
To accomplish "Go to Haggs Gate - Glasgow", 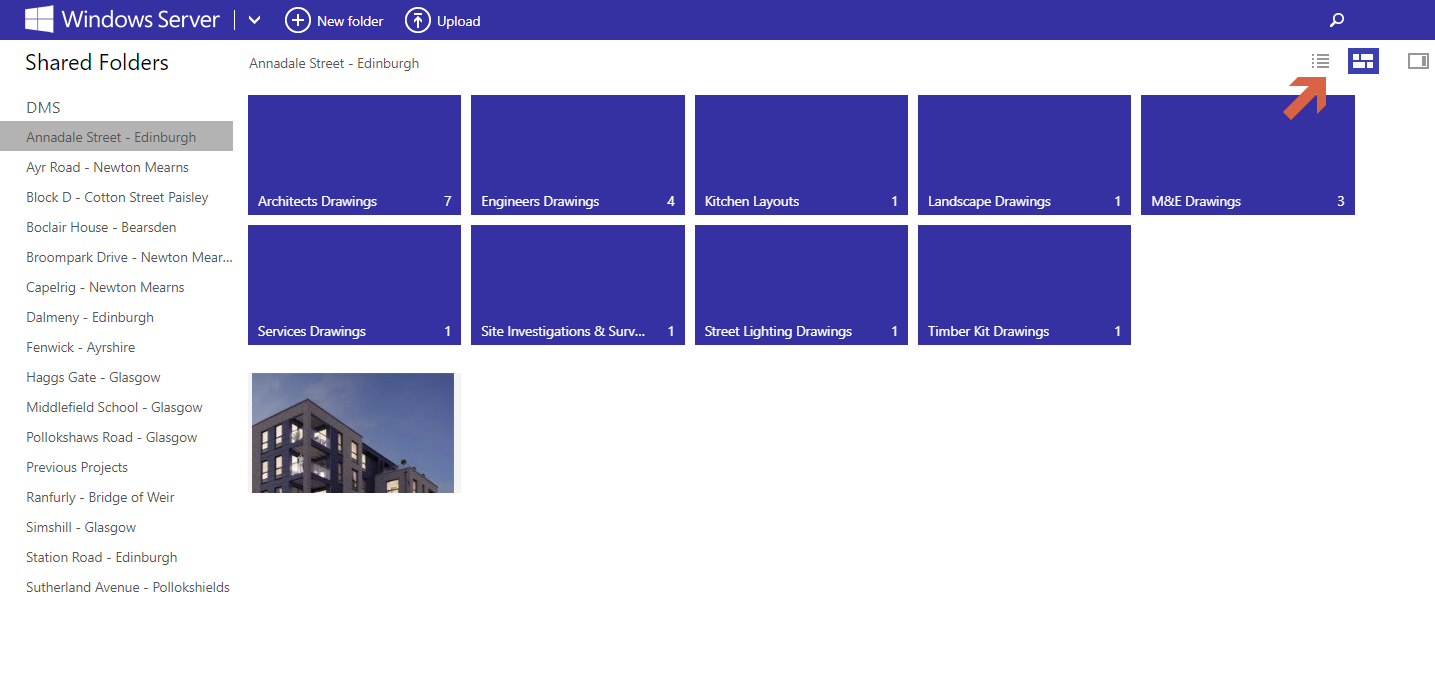I will click(x=93, y=377).
